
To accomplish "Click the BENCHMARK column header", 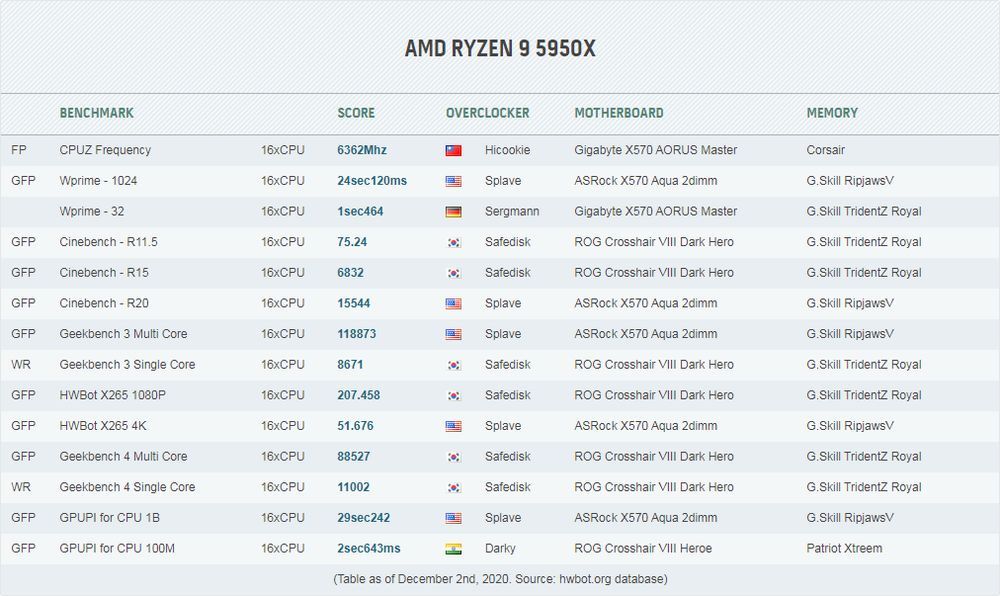I will 96,113.
